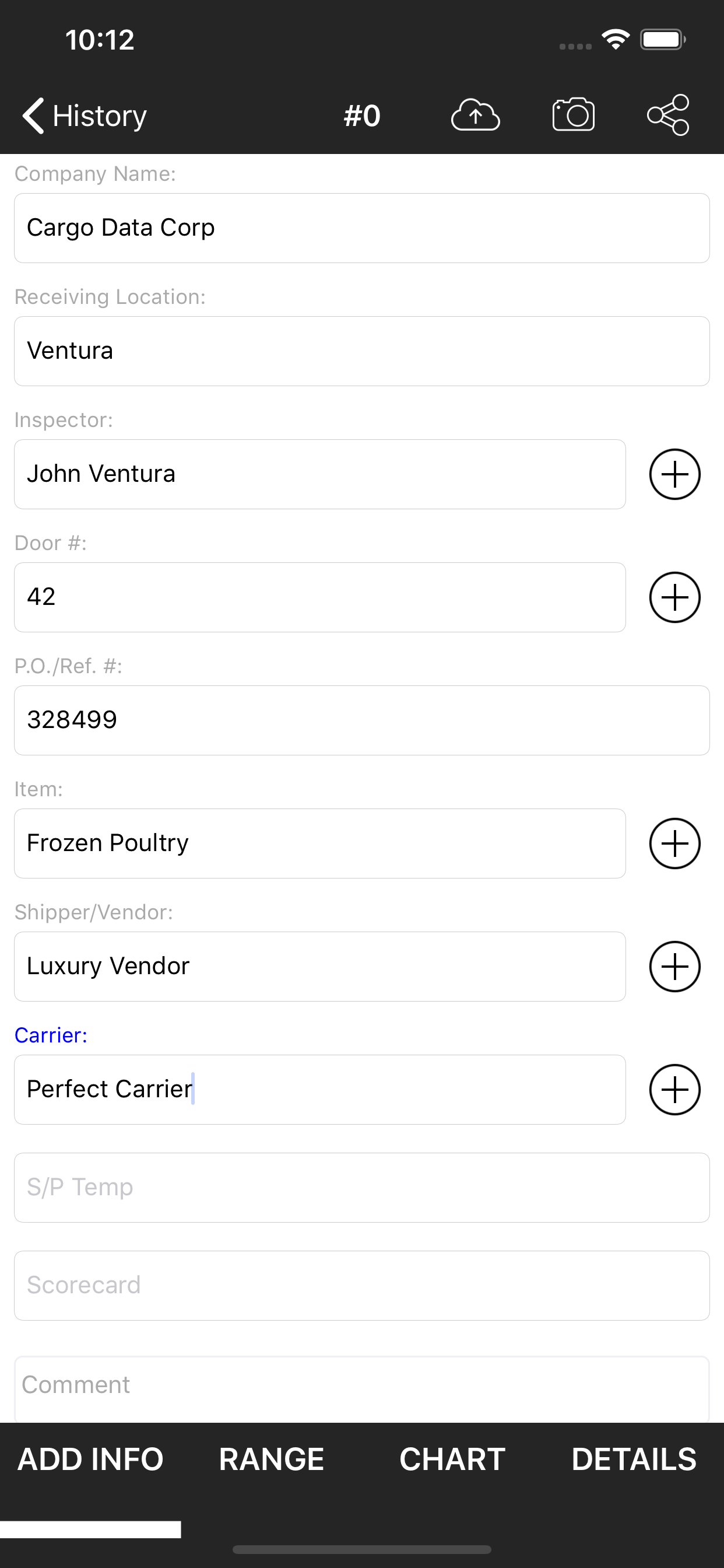Select the ADD INFO tab
This screenshot has height=1568, width=724.
[91, 1459]
